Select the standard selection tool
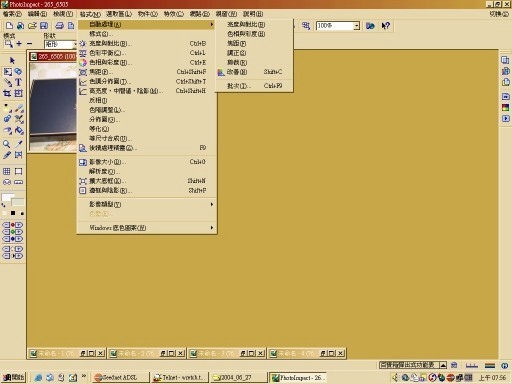Image resolution: width=512 pixels, height=384 pixels. pos(7,72)
